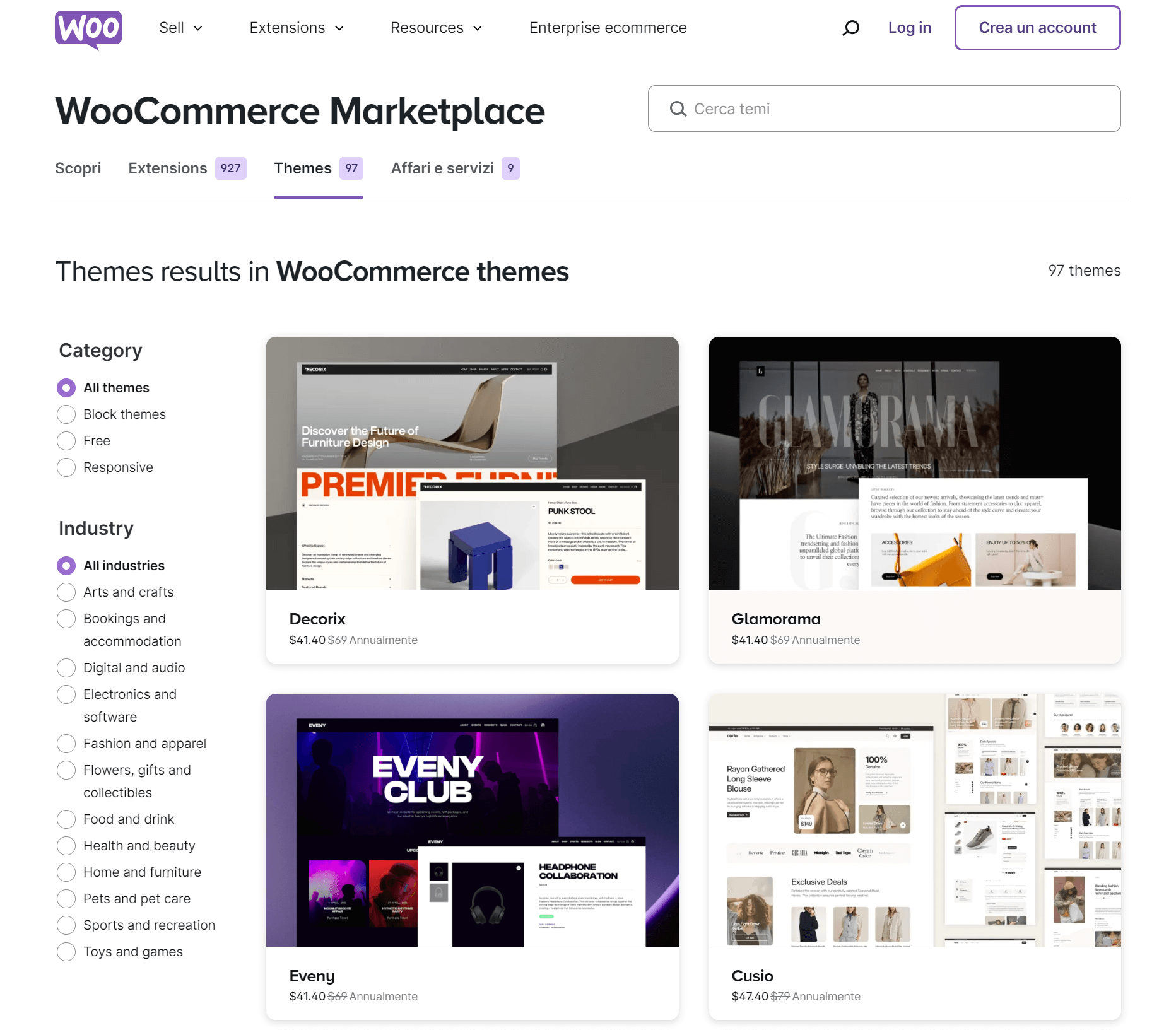Switch to the Scopri tab
The height and width of the screenshot is (1030, 1176).
(78, 168)
